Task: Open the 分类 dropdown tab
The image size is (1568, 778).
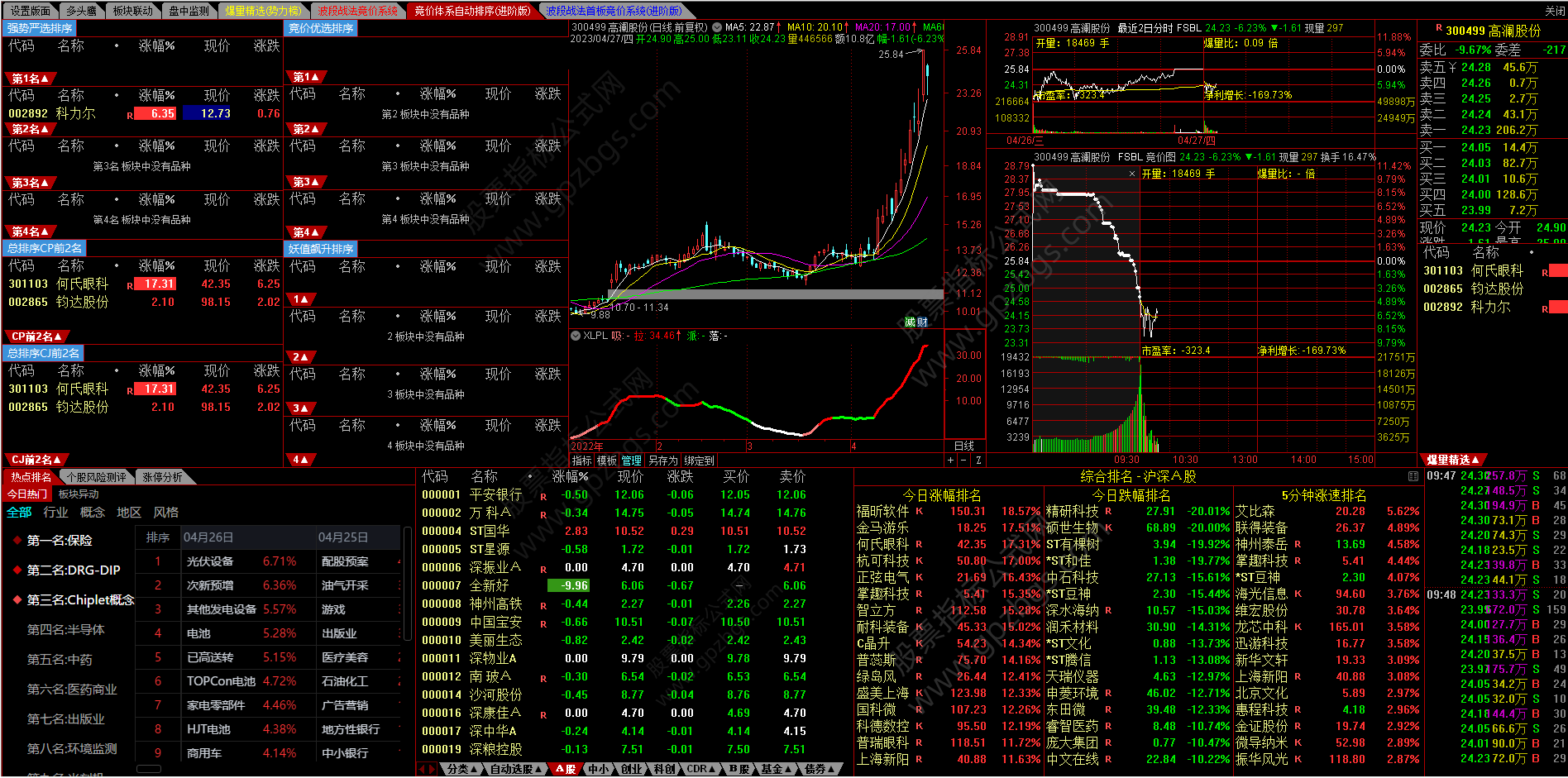Action: [x=462, y=769]
